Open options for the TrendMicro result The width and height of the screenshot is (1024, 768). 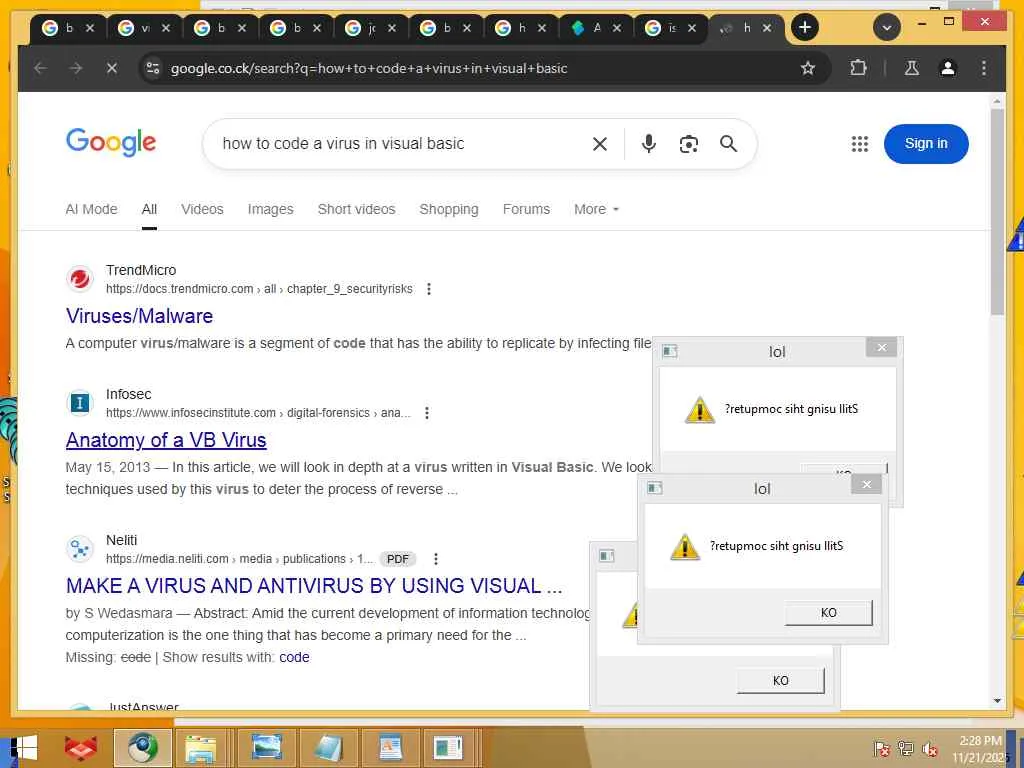coord(428,289)
